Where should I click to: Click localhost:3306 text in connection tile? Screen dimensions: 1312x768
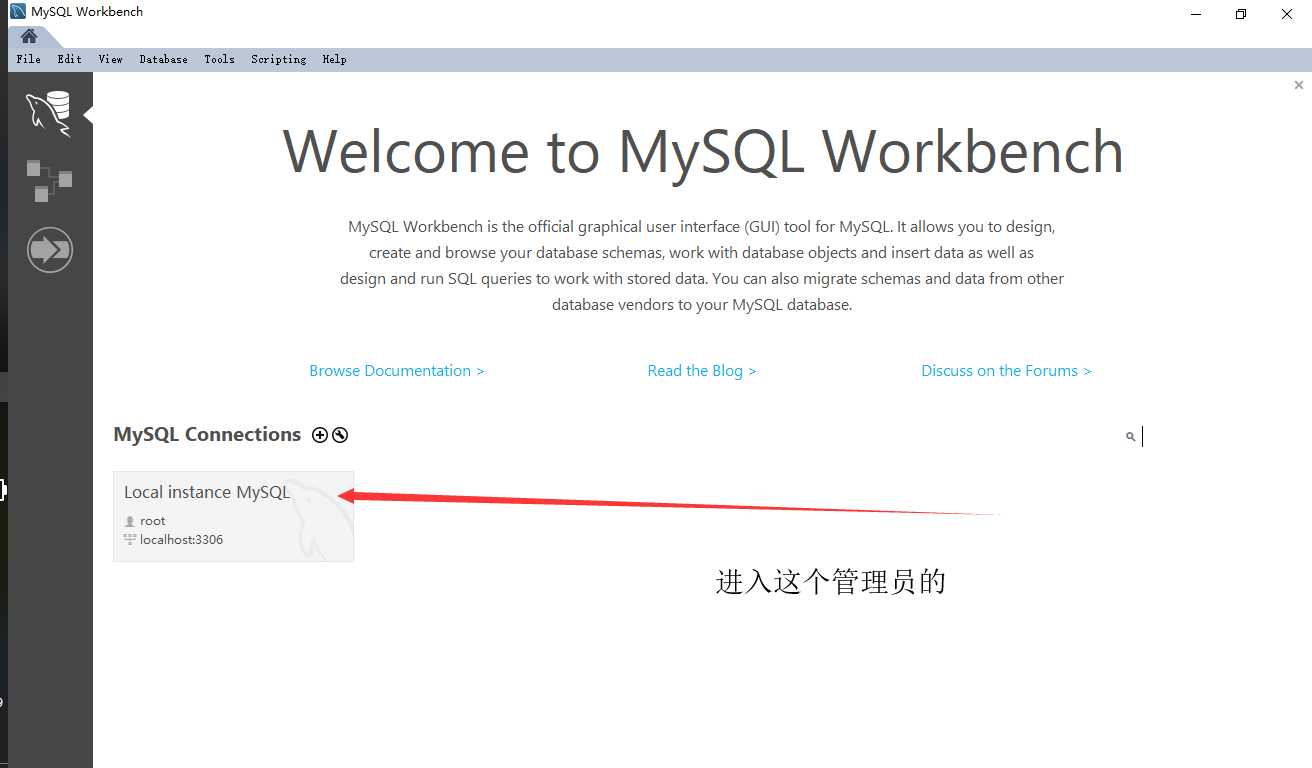click(182, 540)
